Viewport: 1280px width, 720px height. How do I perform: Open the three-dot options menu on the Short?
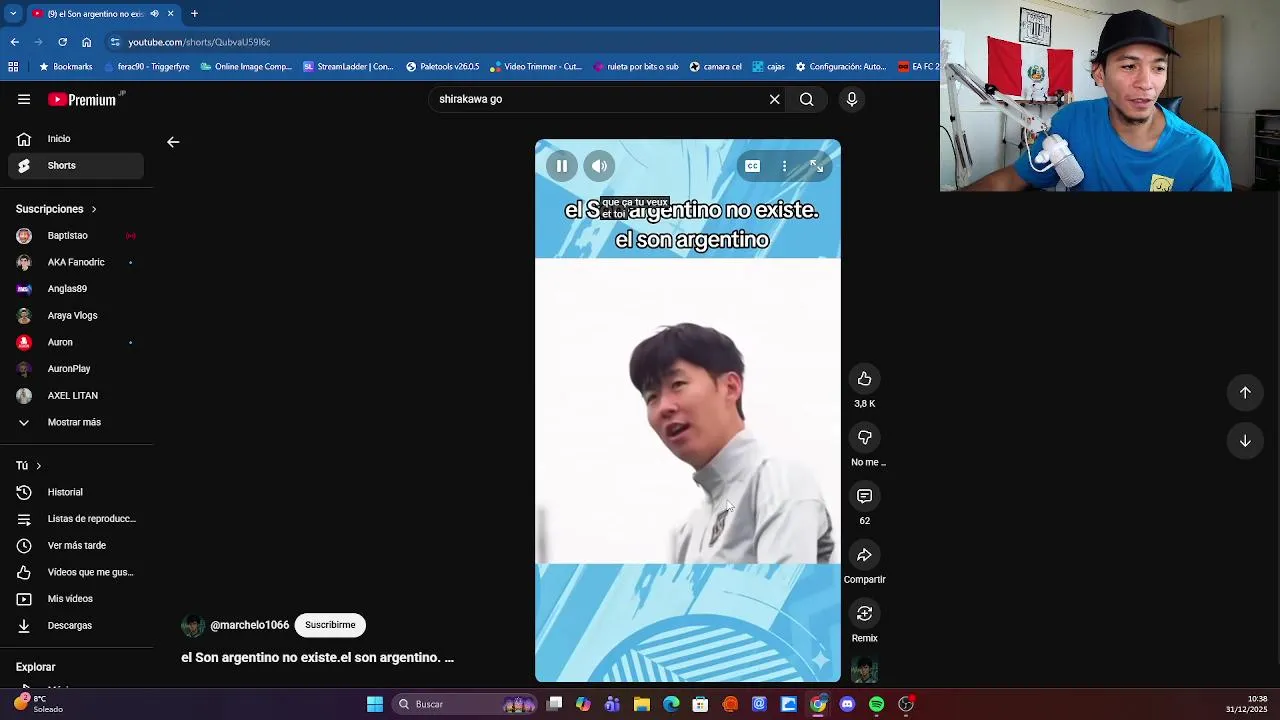click(784, 166)
